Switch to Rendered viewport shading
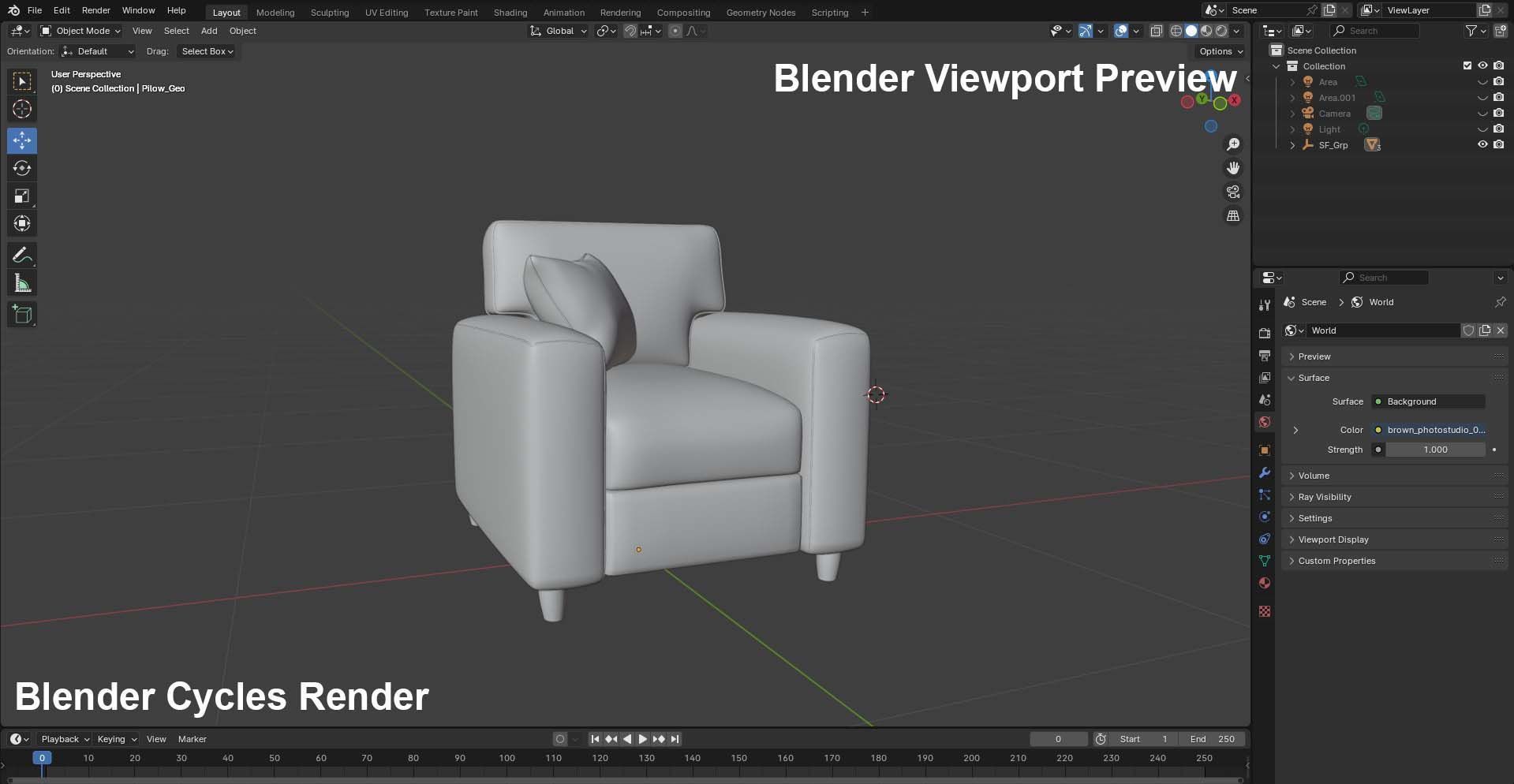The image size is (1514, 784). point(1221,31)
